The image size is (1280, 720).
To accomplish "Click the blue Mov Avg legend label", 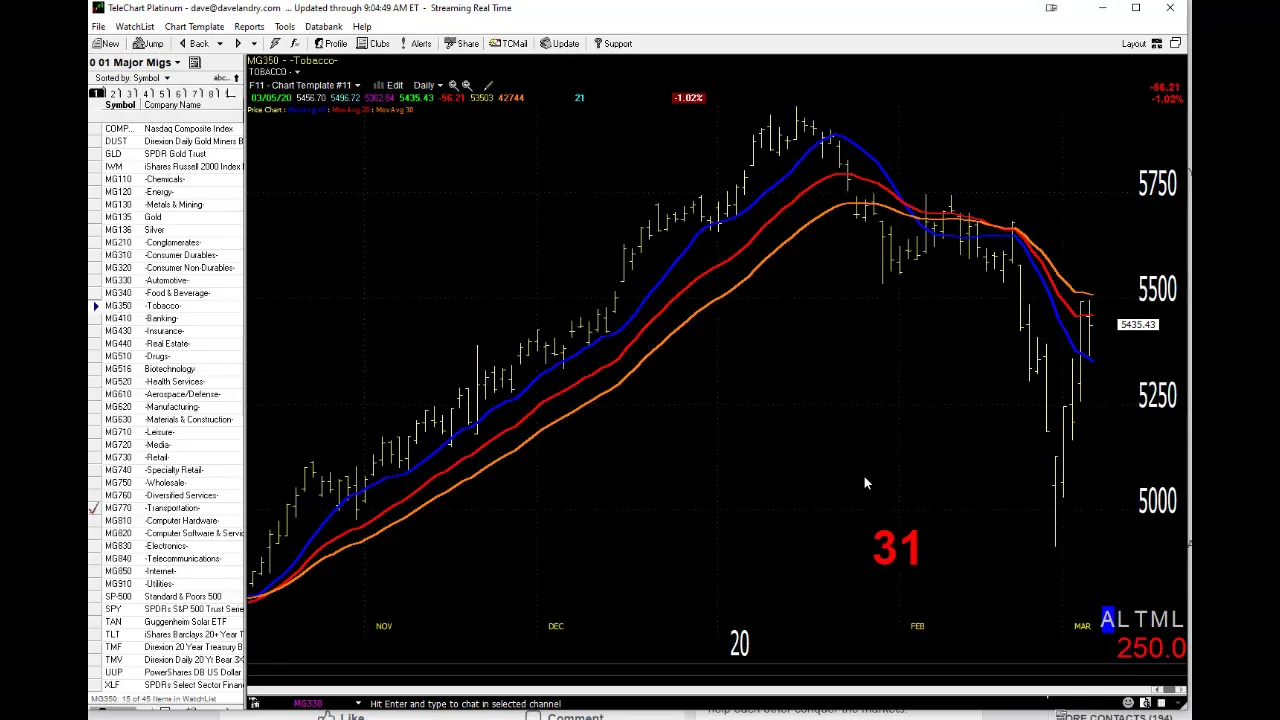I will tap(308, 109).
